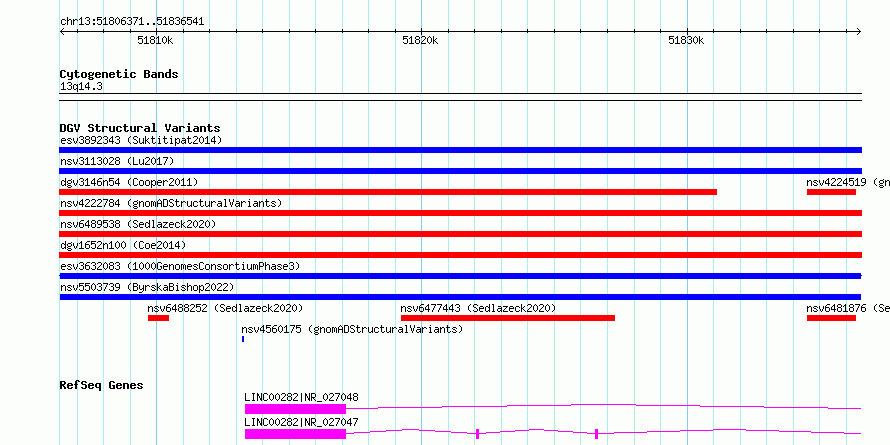Click the nsv4224519 variant label
Screen dimensions: 890x445
[848, 182]
